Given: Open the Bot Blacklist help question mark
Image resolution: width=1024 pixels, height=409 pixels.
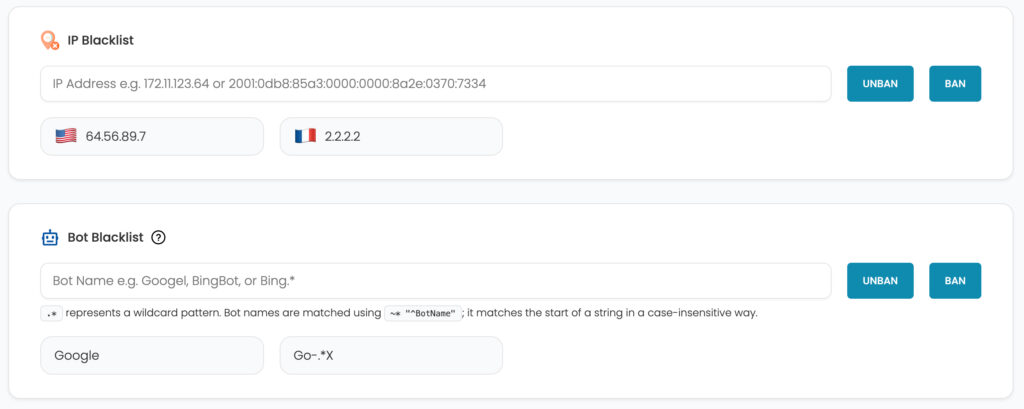Looking at the screenshot, I should 158,238.
